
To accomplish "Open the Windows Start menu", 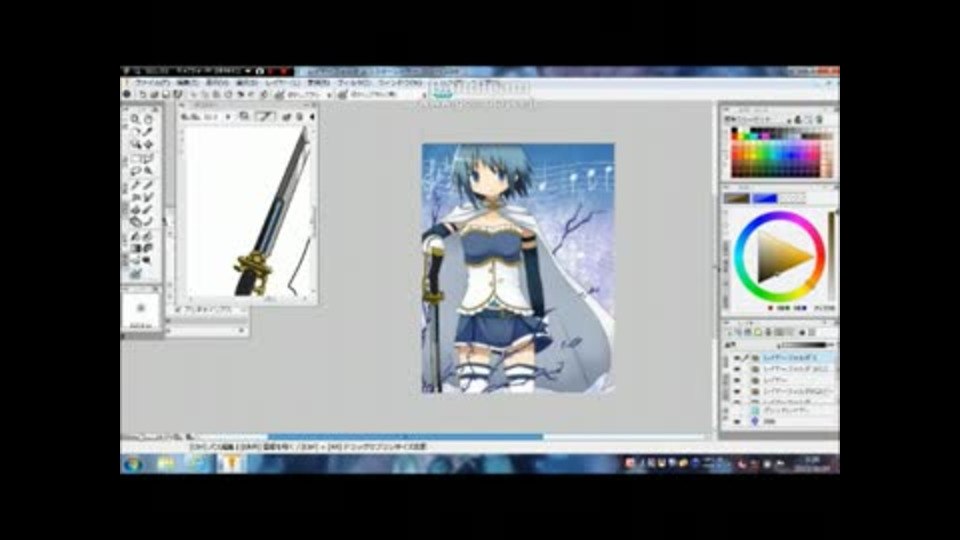I will [x=133, y=464].
